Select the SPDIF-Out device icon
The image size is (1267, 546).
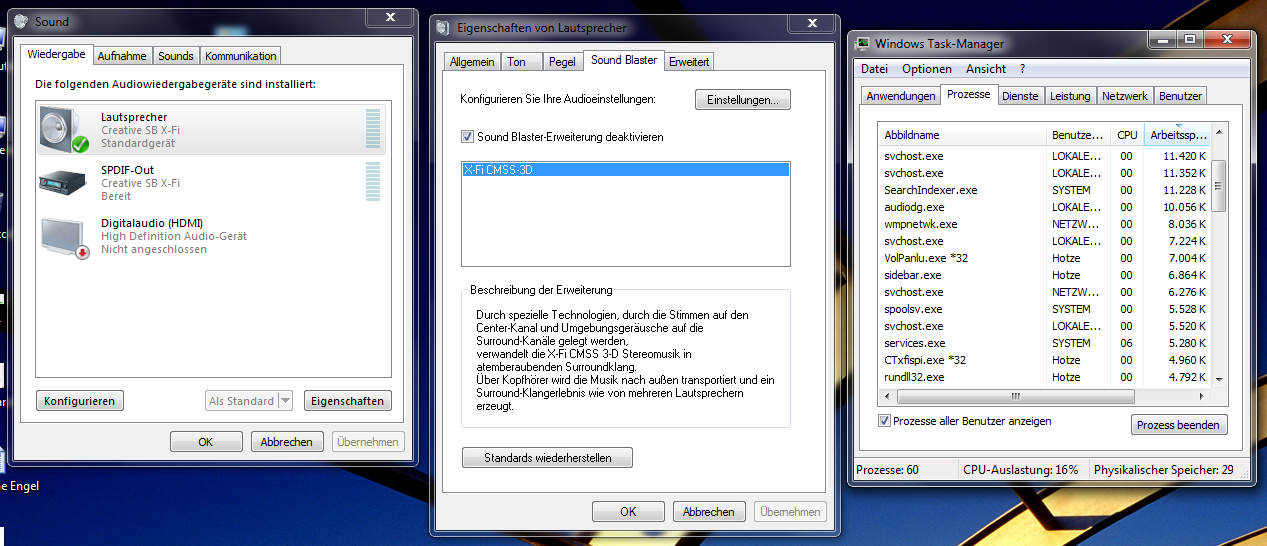[x=65, y=183]
